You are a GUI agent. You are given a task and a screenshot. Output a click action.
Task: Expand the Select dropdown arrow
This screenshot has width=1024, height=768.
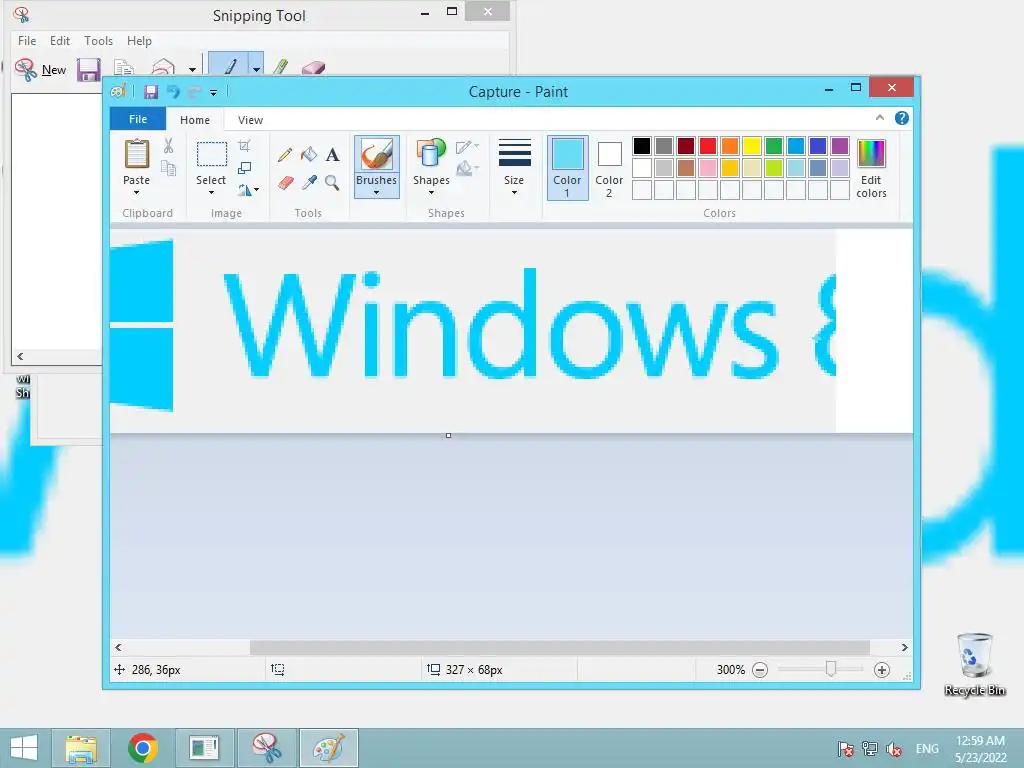point(211,193)
